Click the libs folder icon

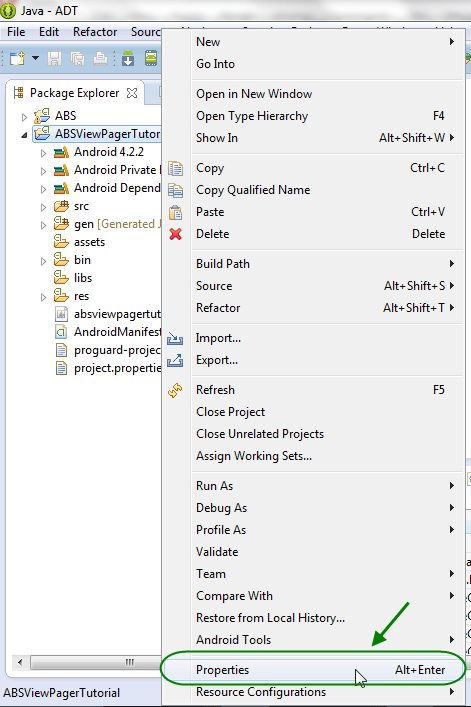click(x=61, y=277)
